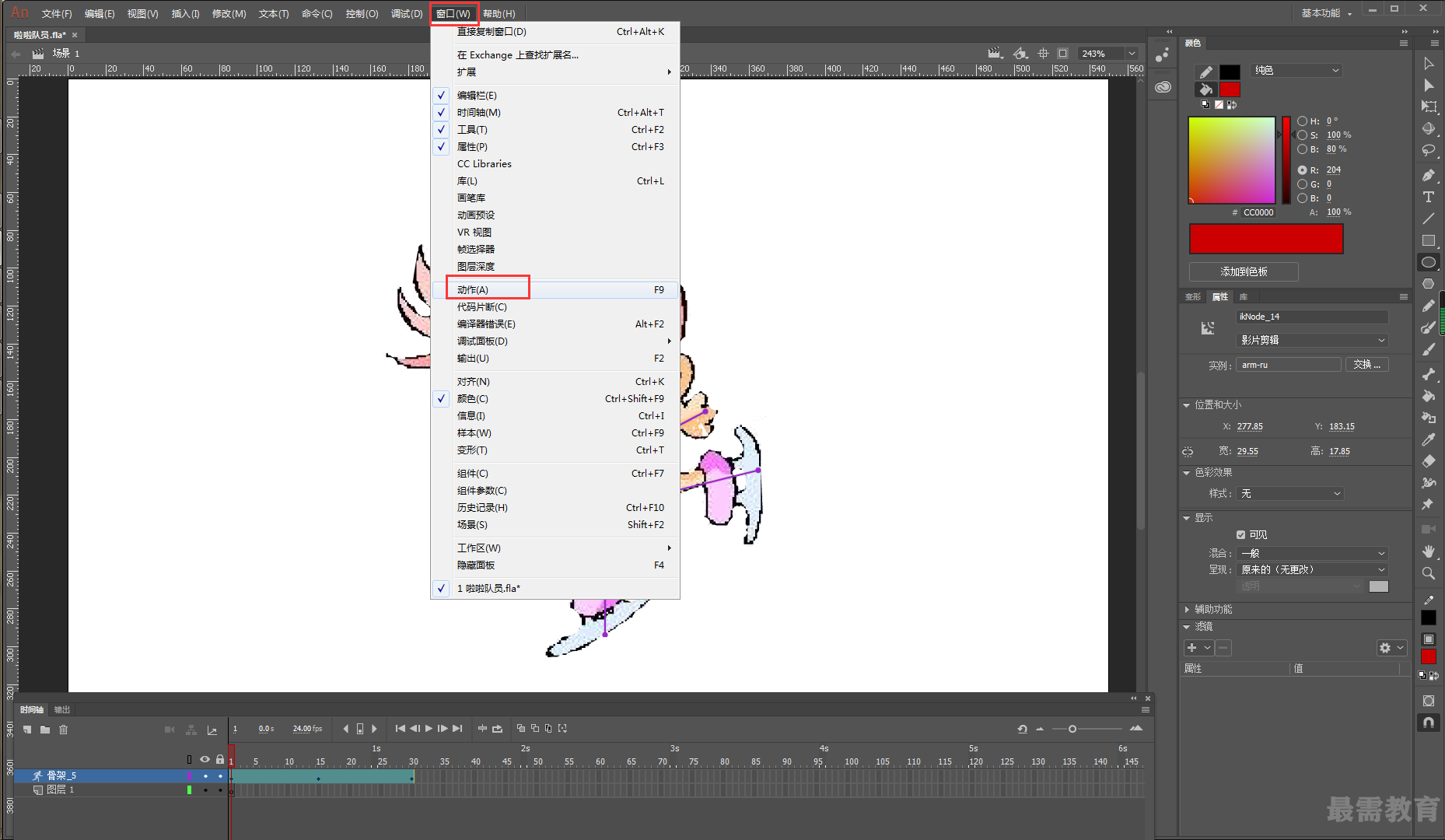Expand the Accessibility section
1445x840 pixels.
(x=1187, y=609)
